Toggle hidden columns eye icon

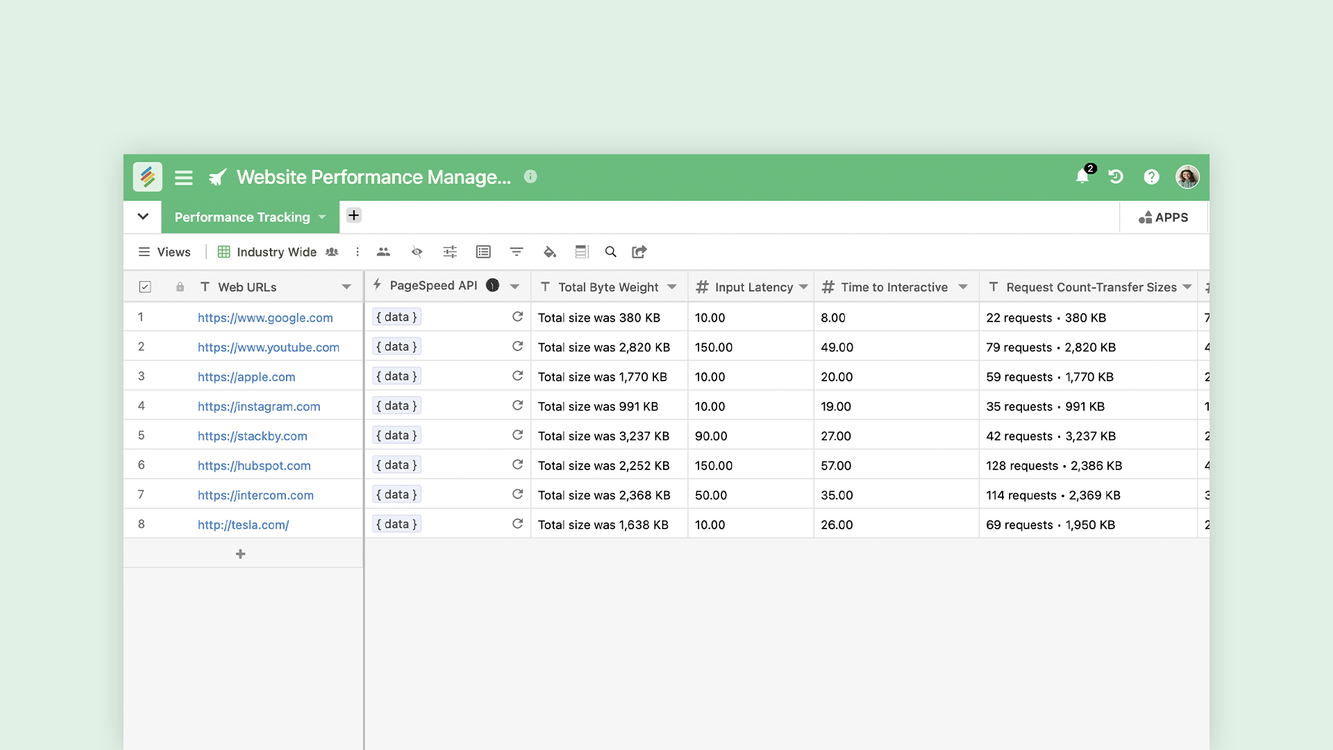pos(417,252)
